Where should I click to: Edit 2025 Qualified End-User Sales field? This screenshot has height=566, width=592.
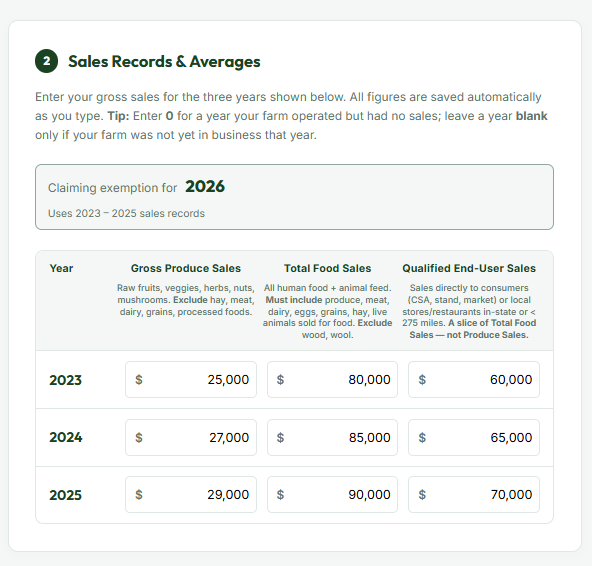pyautogui.click(x=474, y=494)
